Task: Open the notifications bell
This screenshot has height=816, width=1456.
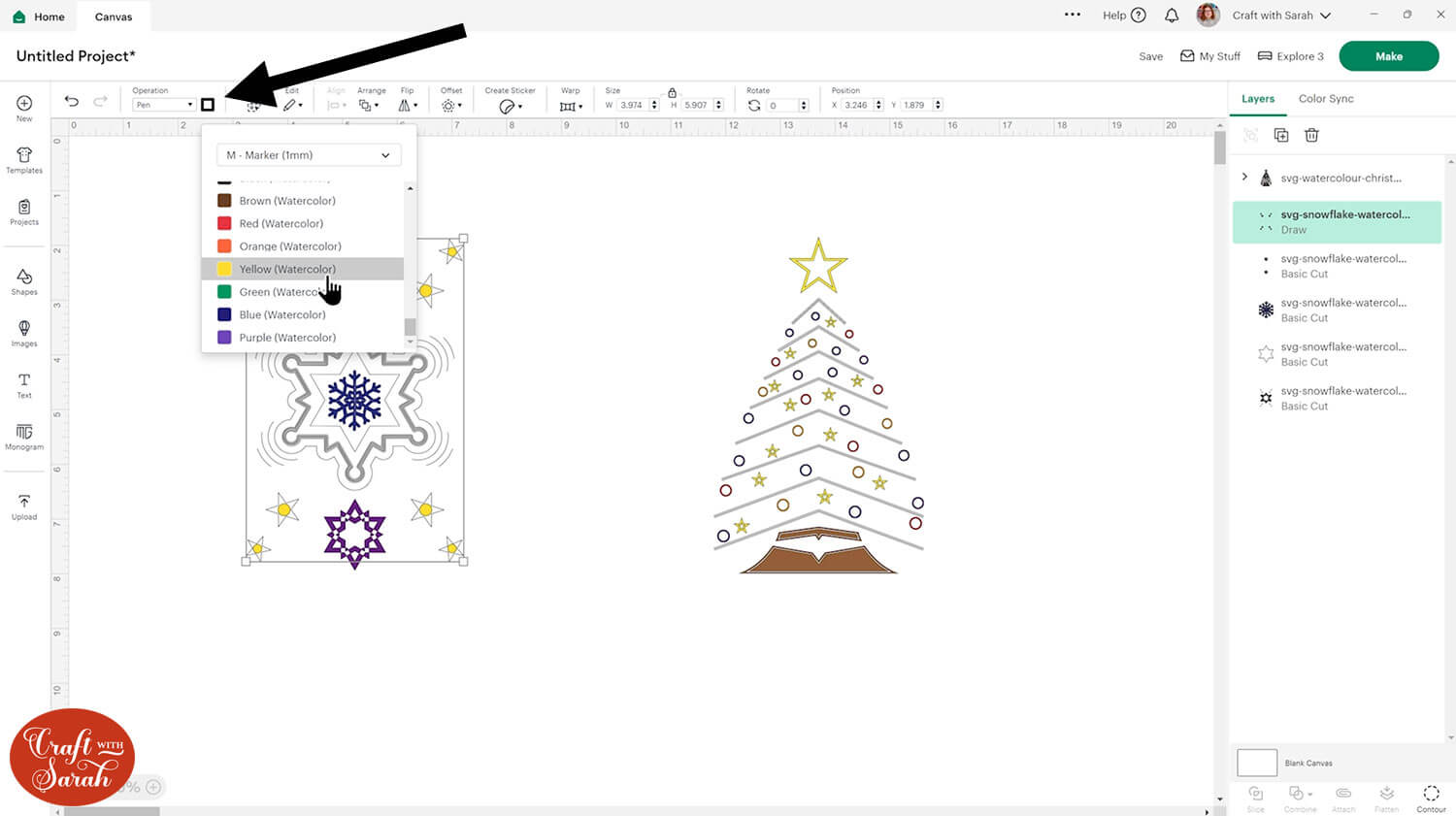Action: pyautogui.click(x=1172, y=16)
